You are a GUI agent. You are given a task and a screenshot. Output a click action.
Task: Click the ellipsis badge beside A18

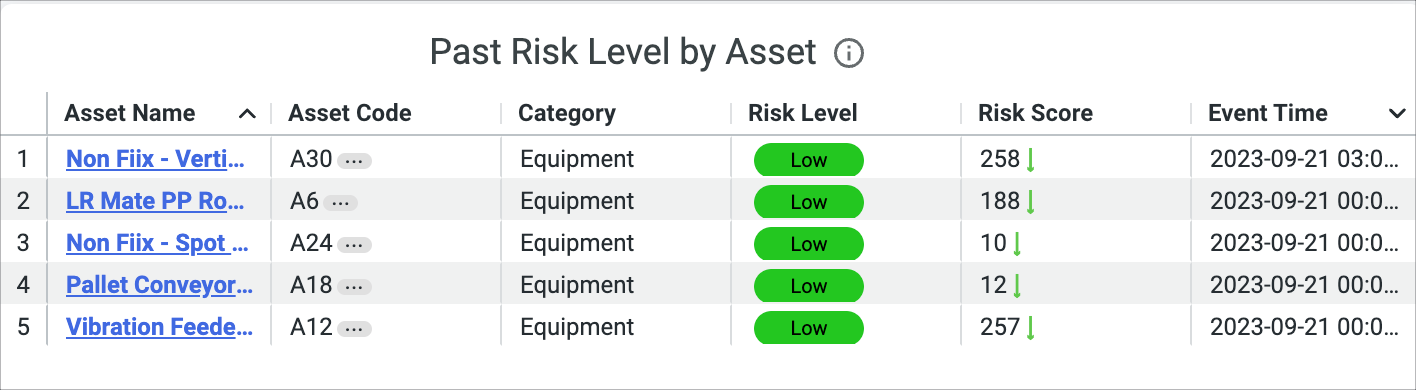point(355,286)
